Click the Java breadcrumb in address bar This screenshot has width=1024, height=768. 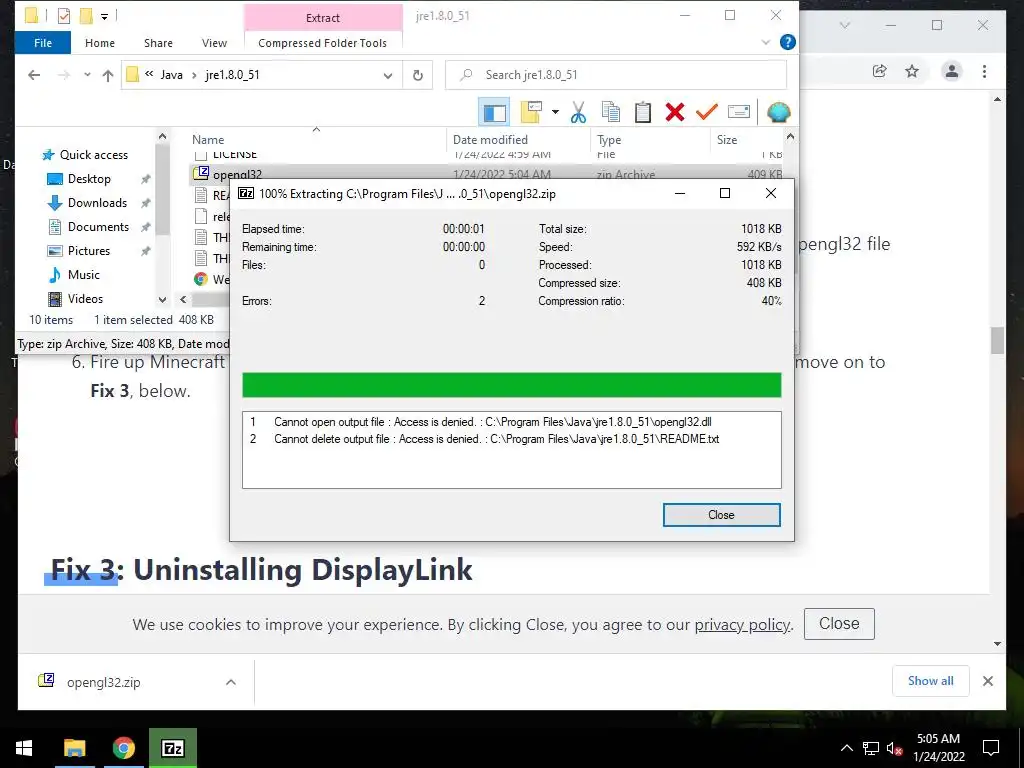click(x=172, y=75)
